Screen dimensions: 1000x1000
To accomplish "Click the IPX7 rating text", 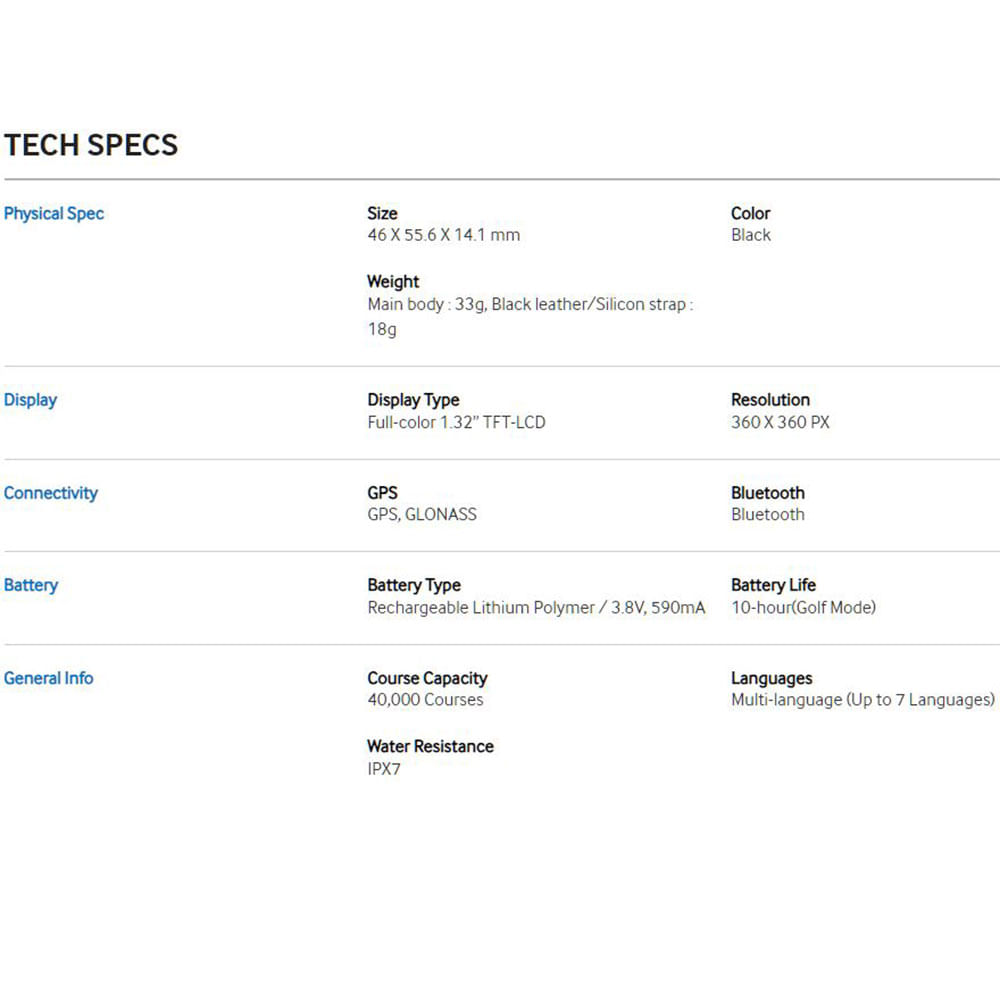I will click(x=383, y=768).
